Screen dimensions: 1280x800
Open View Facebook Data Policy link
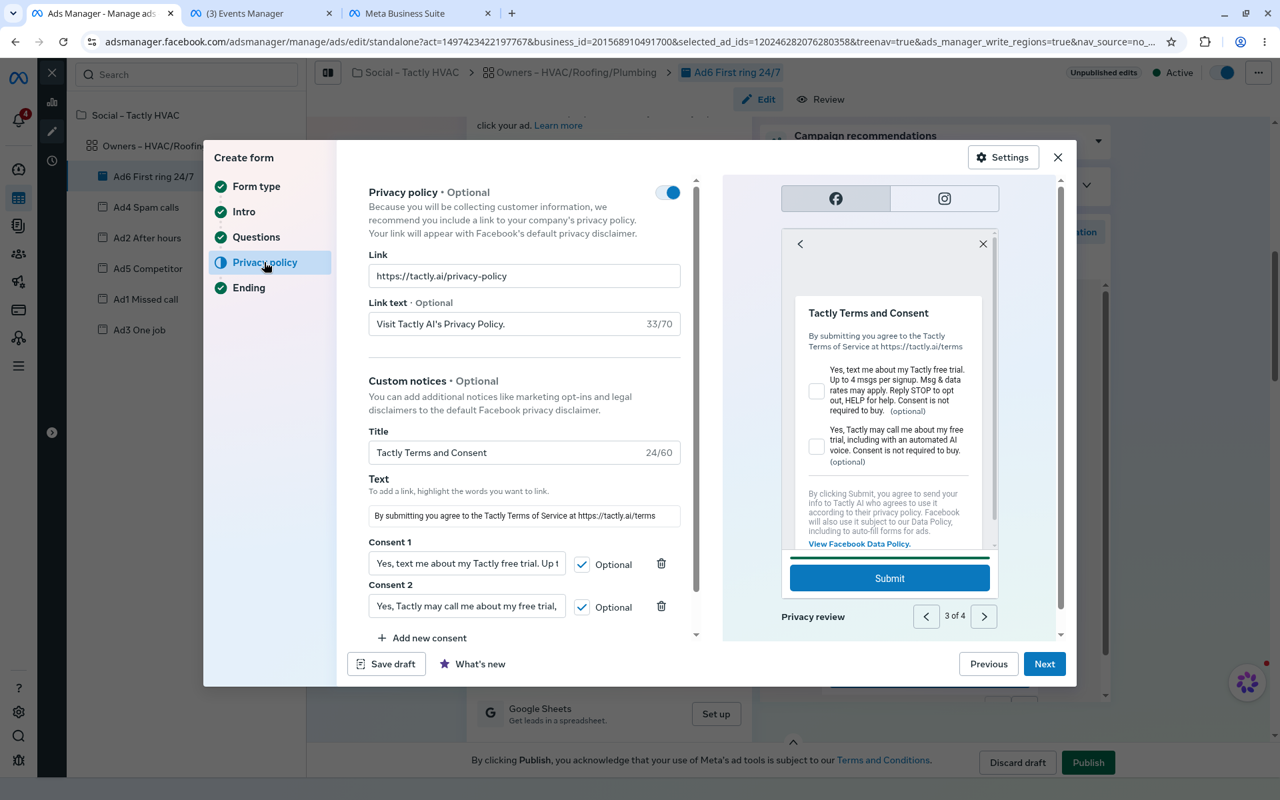coord(859,544)
